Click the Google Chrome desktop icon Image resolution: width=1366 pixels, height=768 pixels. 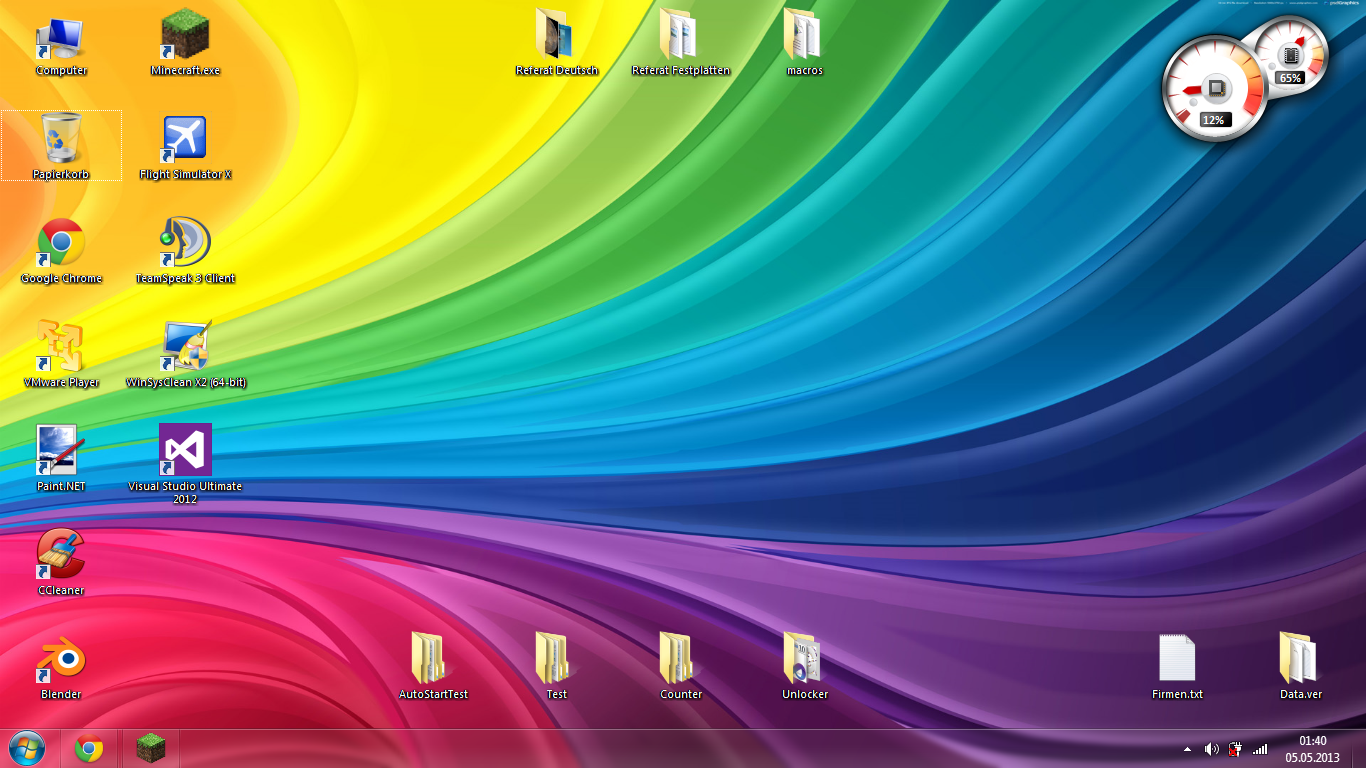(x=61, y=244)
